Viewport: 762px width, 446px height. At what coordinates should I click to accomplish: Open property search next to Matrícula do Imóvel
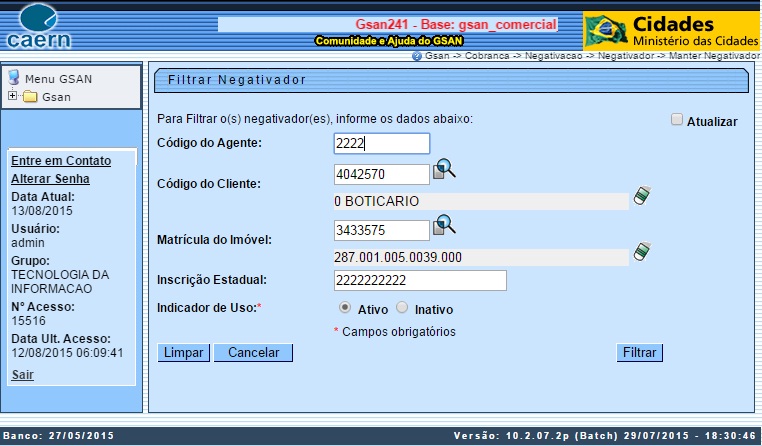(x=444, y=227)
